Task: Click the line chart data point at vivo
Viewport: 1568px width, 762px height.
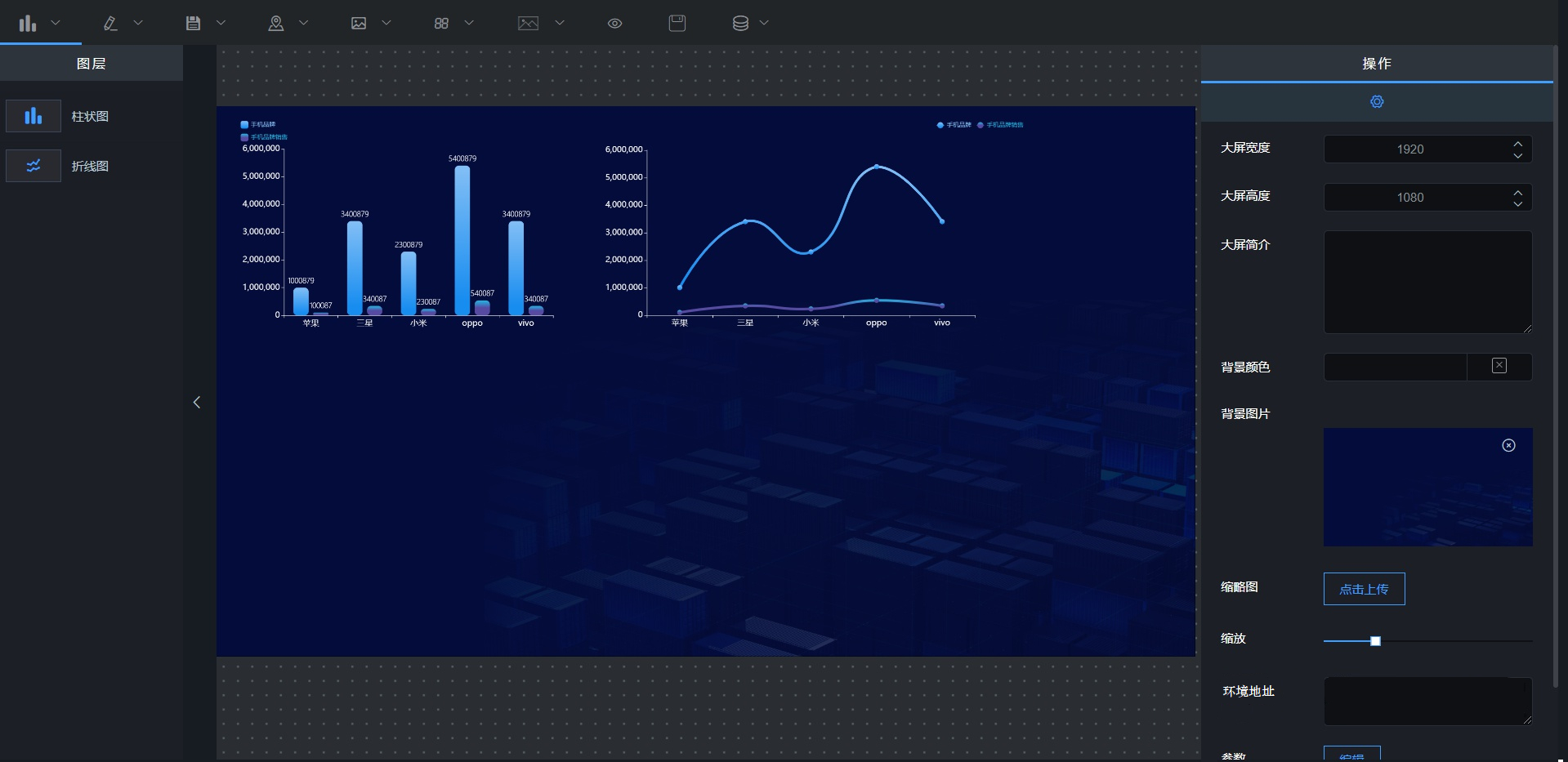Action: pyautogui.click(x=942, y=221)
